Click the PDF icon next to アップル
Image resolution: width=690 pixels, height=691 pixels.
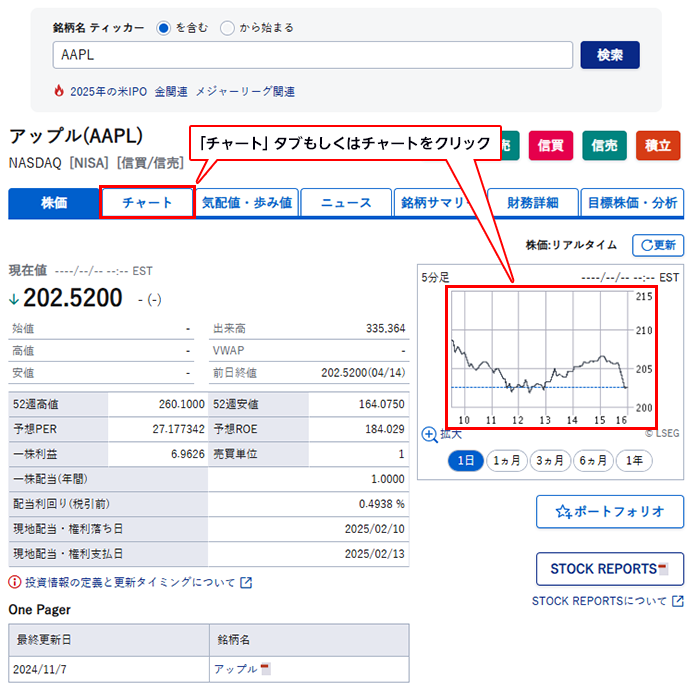coord(265,669)
